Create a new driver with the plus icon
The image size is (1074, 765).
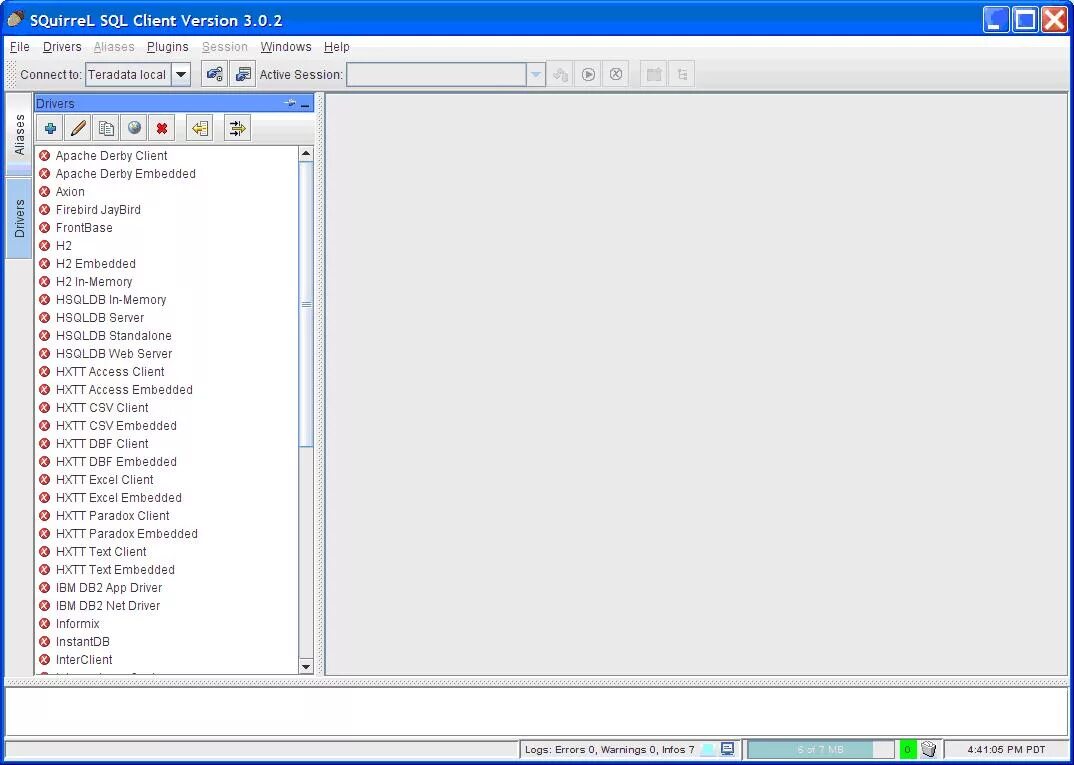click(x=49, y=127)
